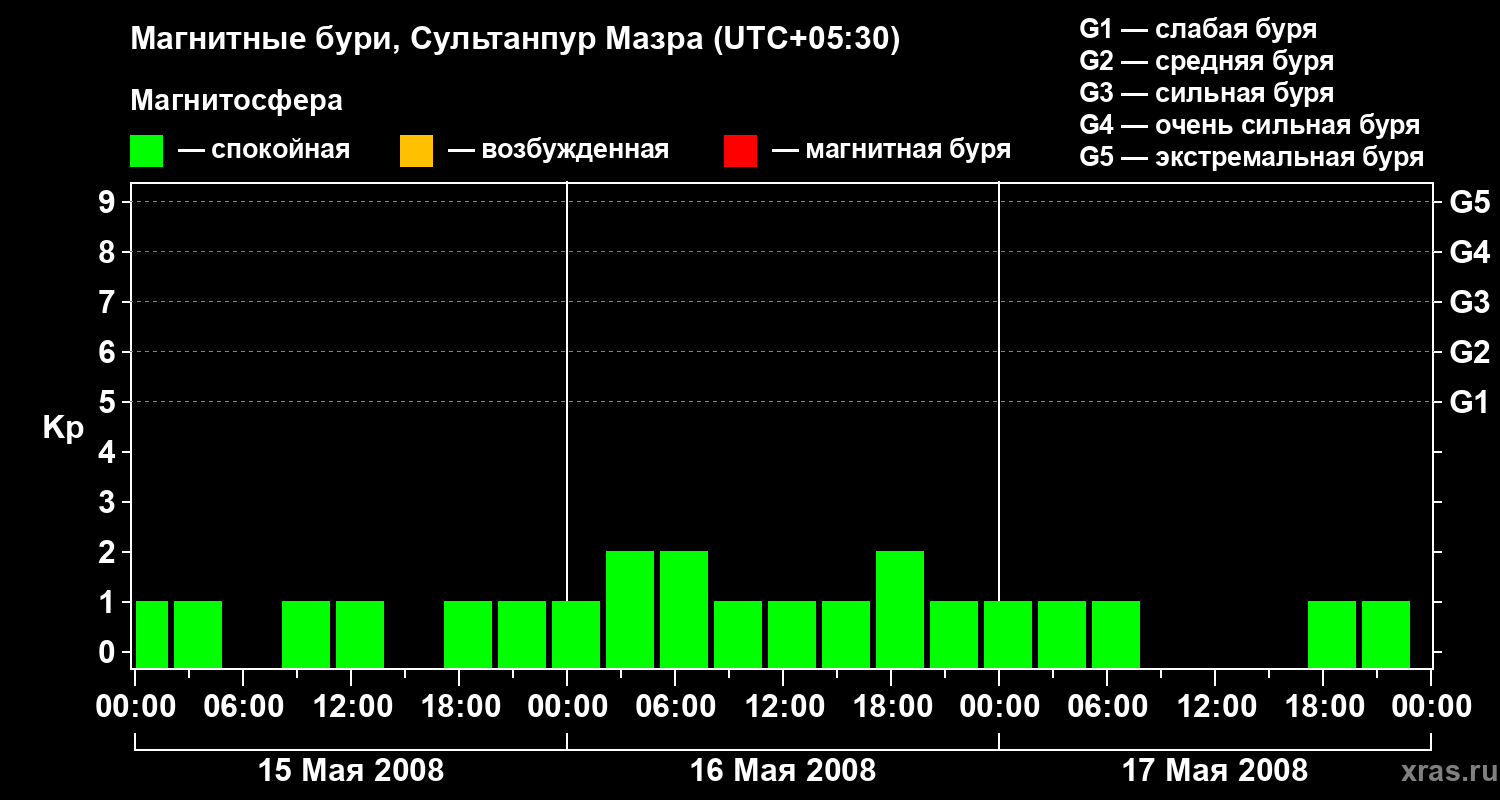1500x800 pixels.
Task: Click the 'Kp' axis title
Action: click(63, 428)
